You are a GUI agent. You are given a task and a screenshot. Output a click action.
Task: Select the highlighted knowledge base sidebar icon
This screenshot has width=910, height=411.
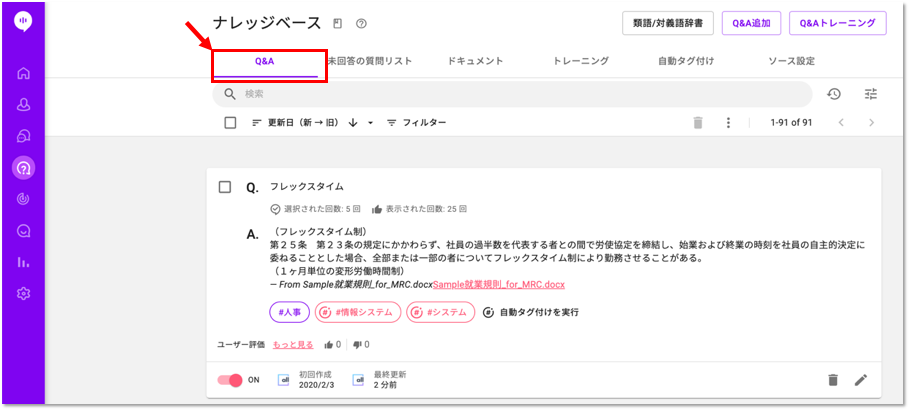click(23, 168)
